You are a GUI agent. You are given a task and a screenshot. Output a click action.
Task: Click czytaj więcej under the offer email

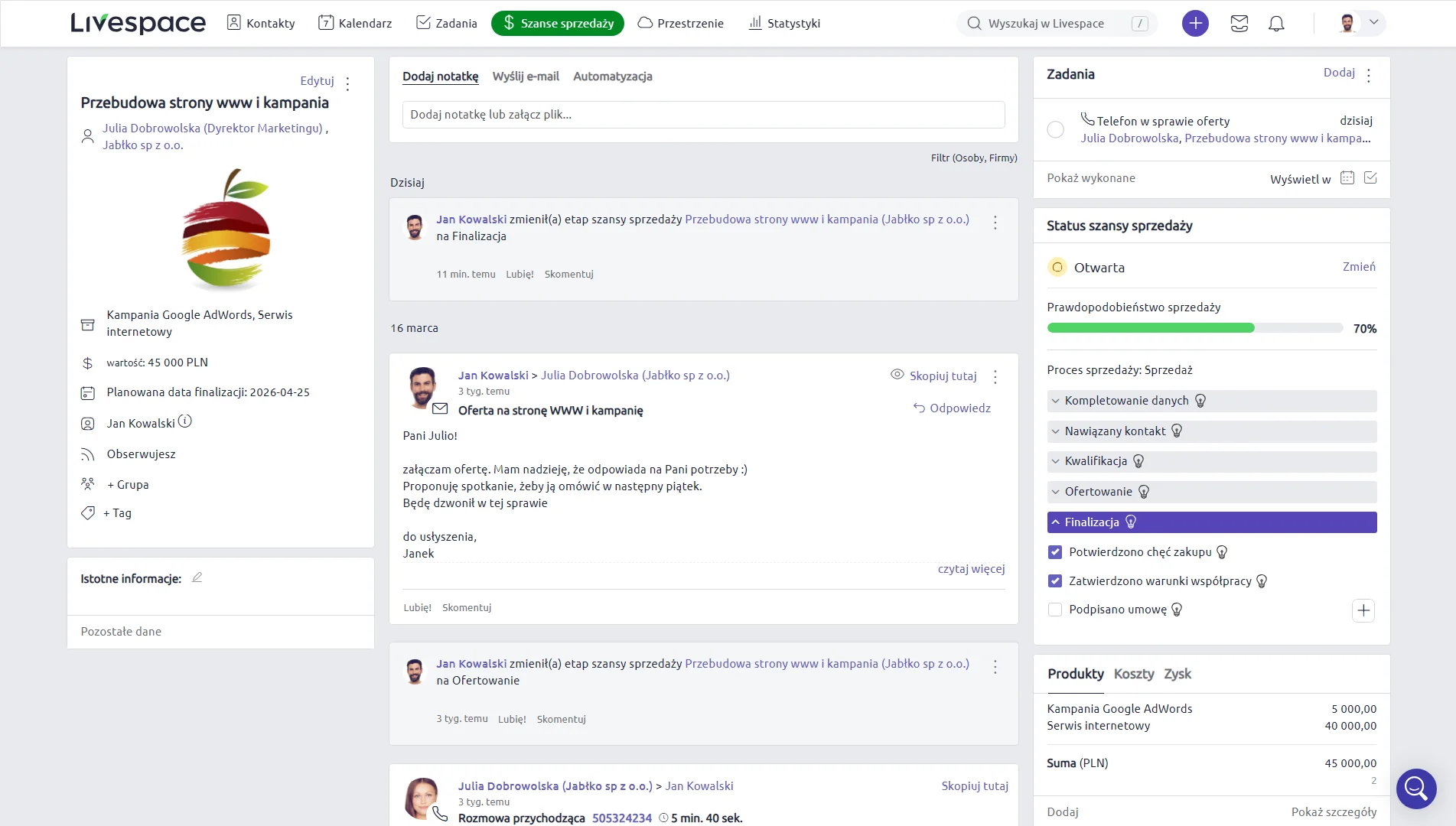pos(972,569)
